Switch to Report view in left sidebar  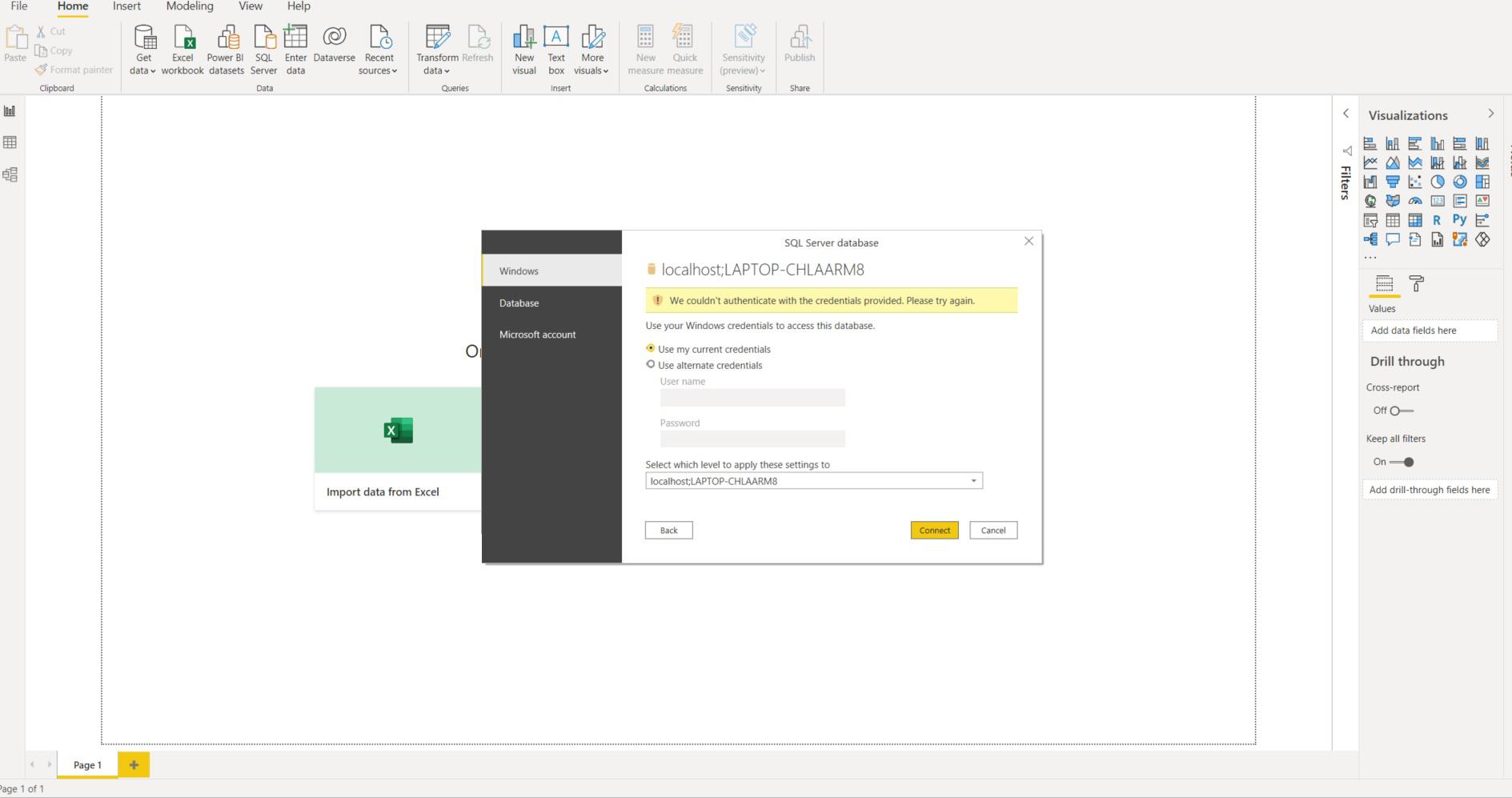point(10,111)
